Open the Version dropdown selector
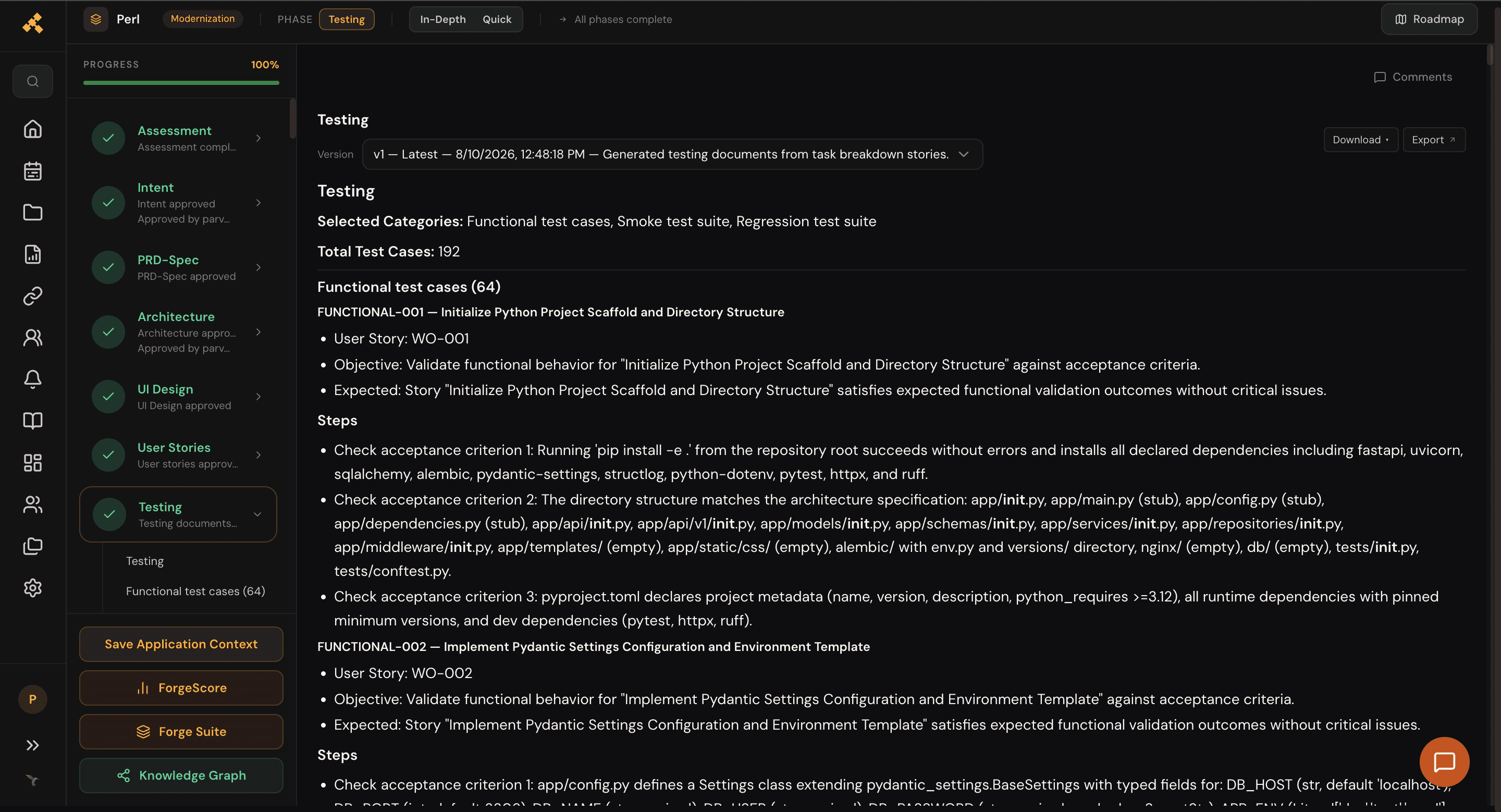1501x812 pixels. point(672,154)
